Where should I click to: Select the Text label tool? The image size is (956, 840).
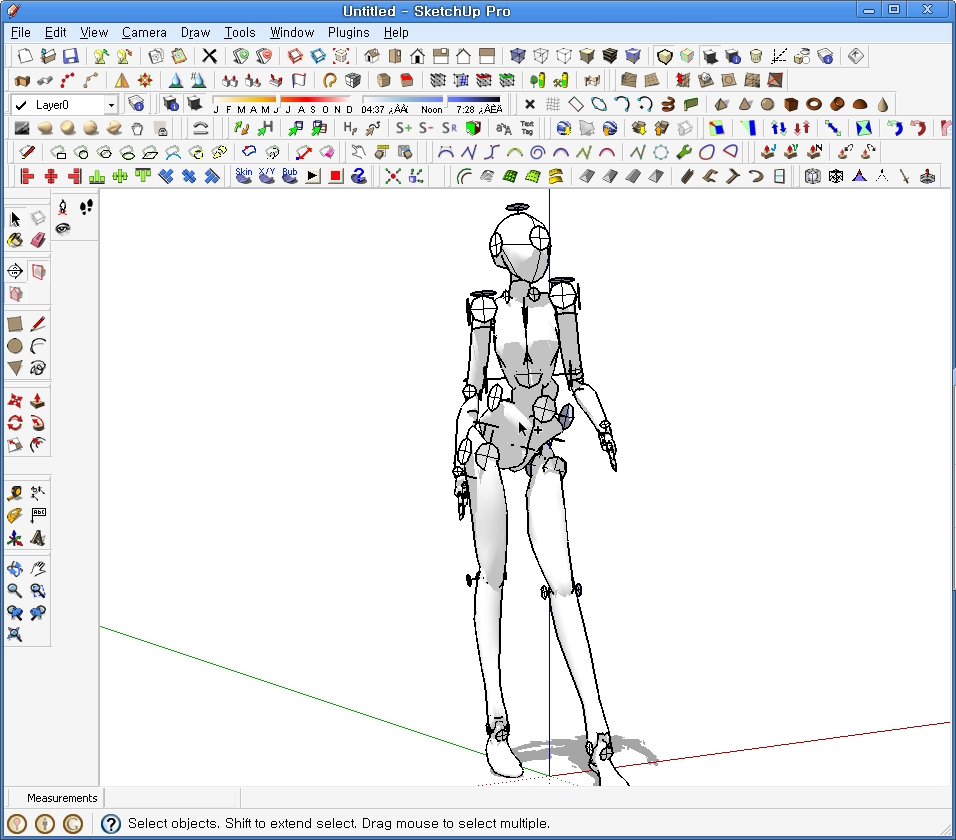click(38, 515)
